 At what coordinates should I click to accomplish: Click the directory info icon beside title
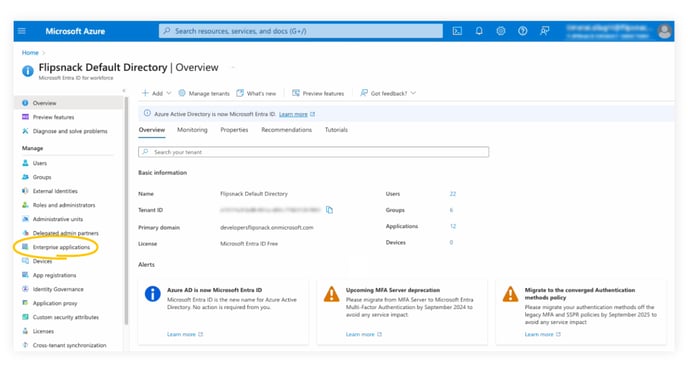[x=28, y=71]
